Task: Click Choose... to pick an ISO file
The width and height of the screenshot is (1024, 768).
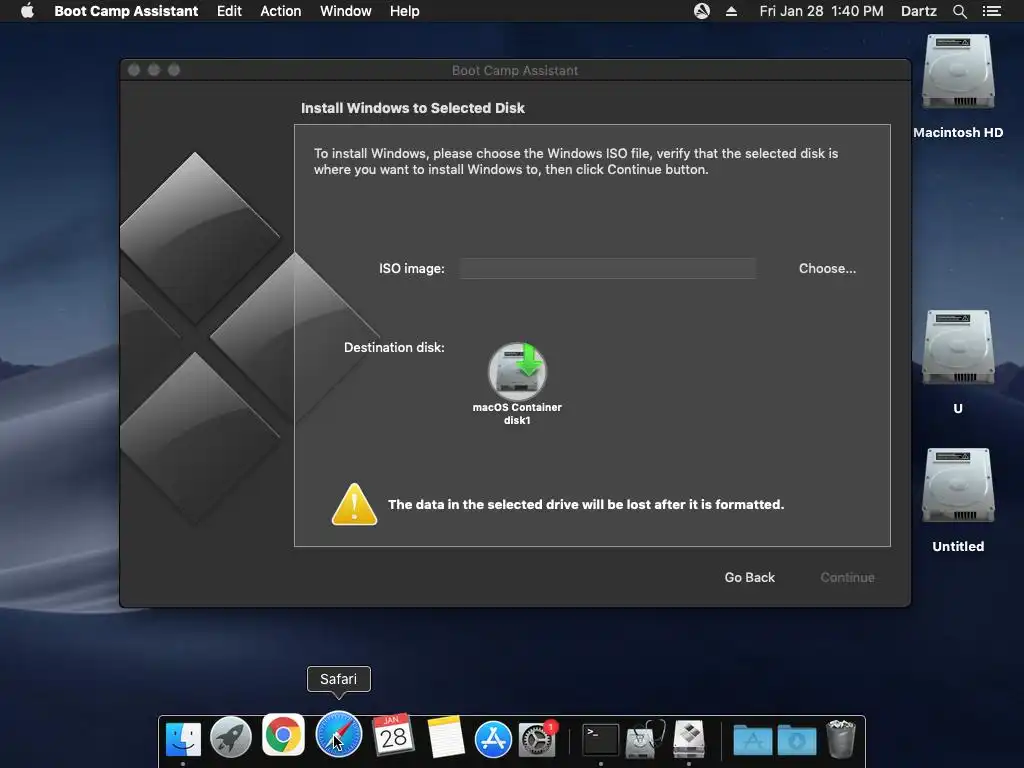Action: click(827, 268)
